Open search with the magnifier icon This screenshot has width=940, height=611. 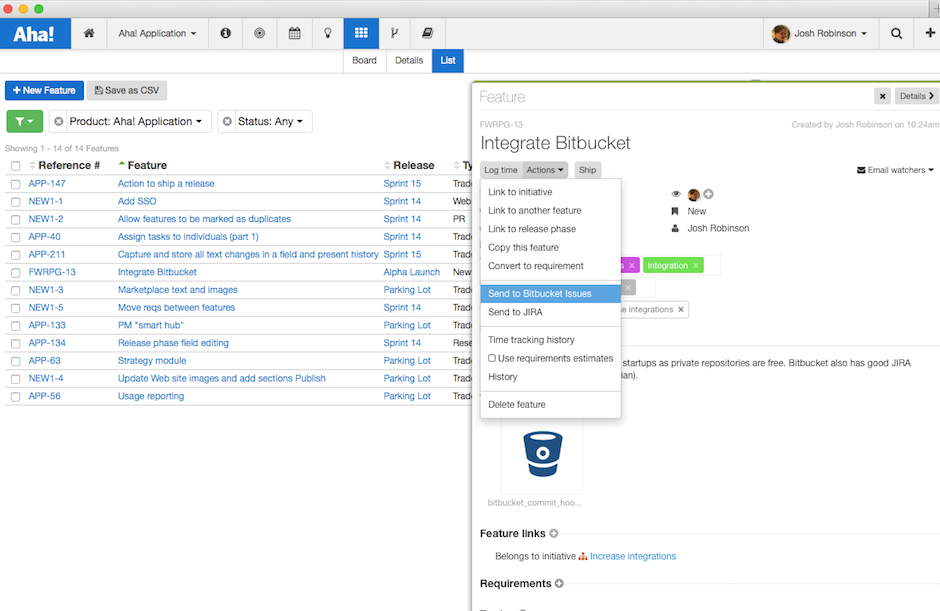[x=896, y=33]
